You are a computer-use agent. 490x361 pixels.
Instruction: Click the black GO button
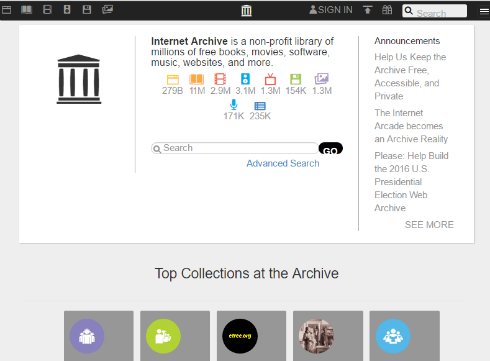tap(330, 148)
